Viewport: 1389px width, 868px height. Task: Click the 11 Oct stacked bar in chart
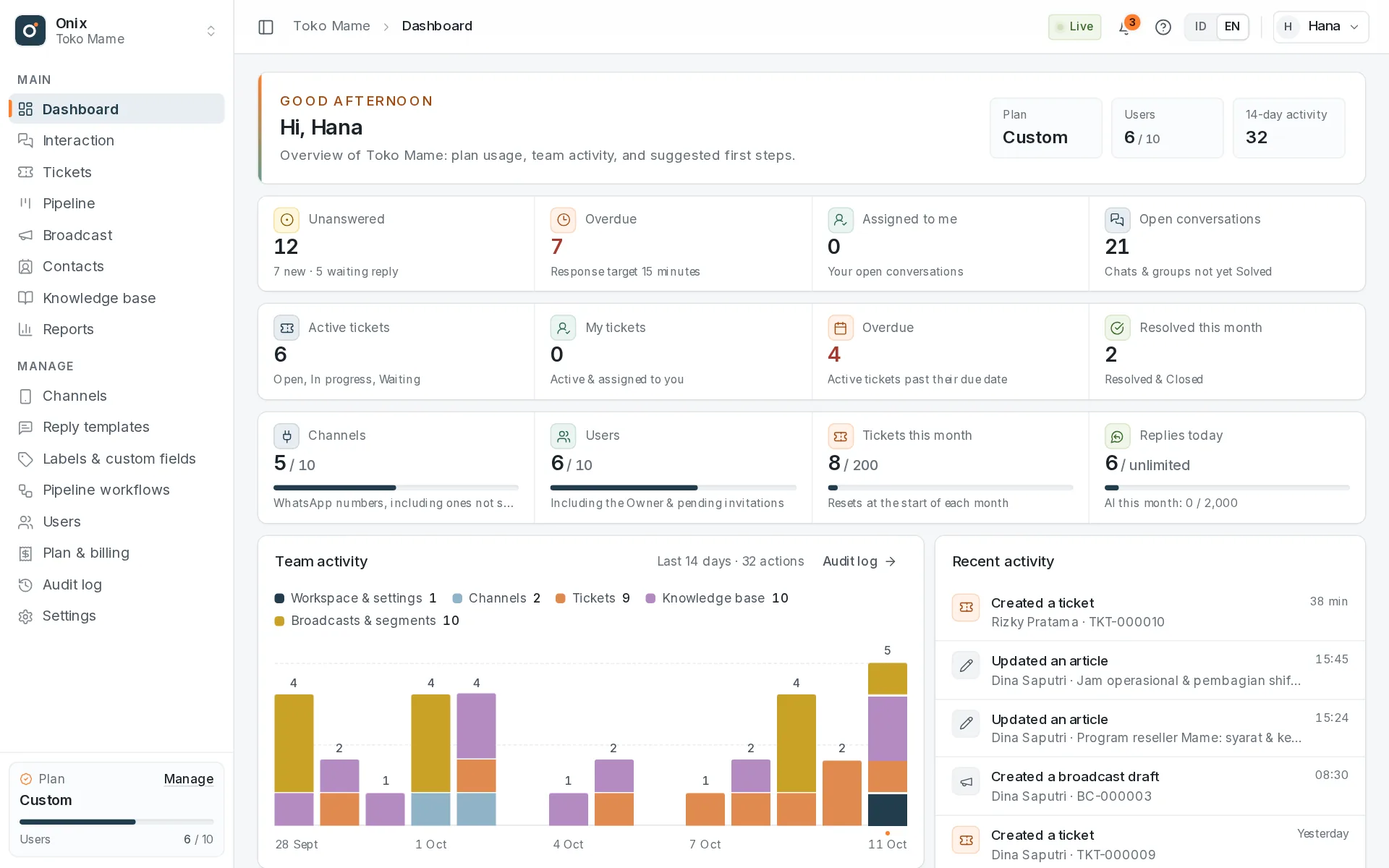pyautogui.click(x=887, y=744)
